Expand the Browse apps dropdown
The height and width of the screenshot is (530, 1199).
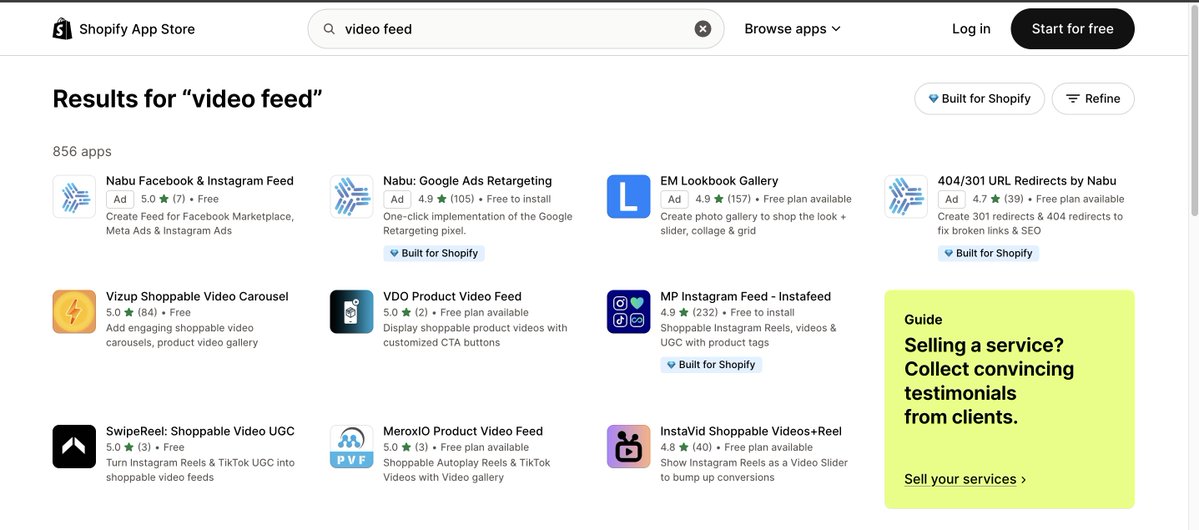click(x=792, y=29)
